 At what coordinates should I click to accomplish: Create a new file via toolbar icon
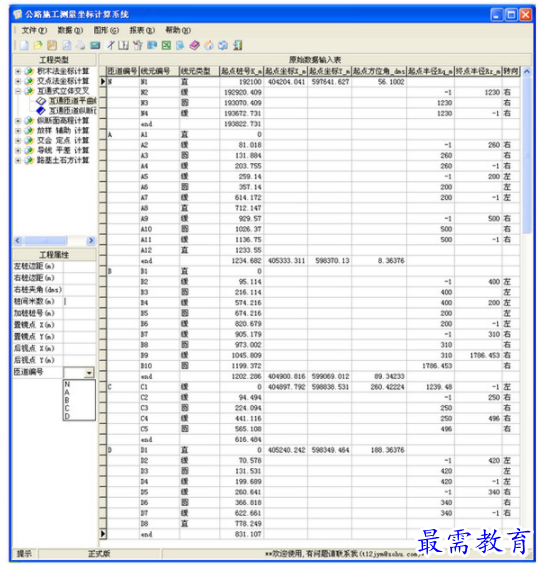(x=24, y=45)
